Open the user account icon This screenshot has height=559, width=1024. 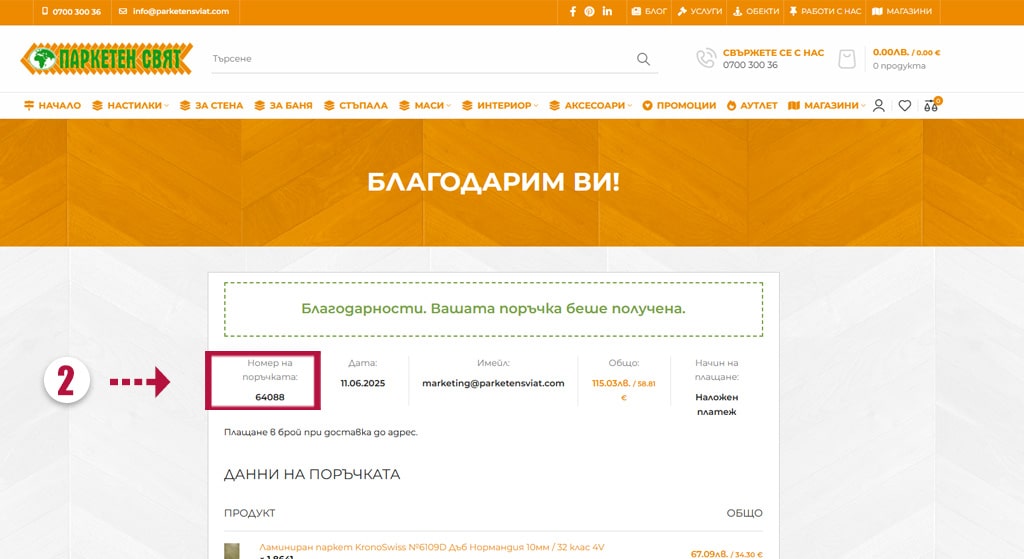(x=879, y=105)
